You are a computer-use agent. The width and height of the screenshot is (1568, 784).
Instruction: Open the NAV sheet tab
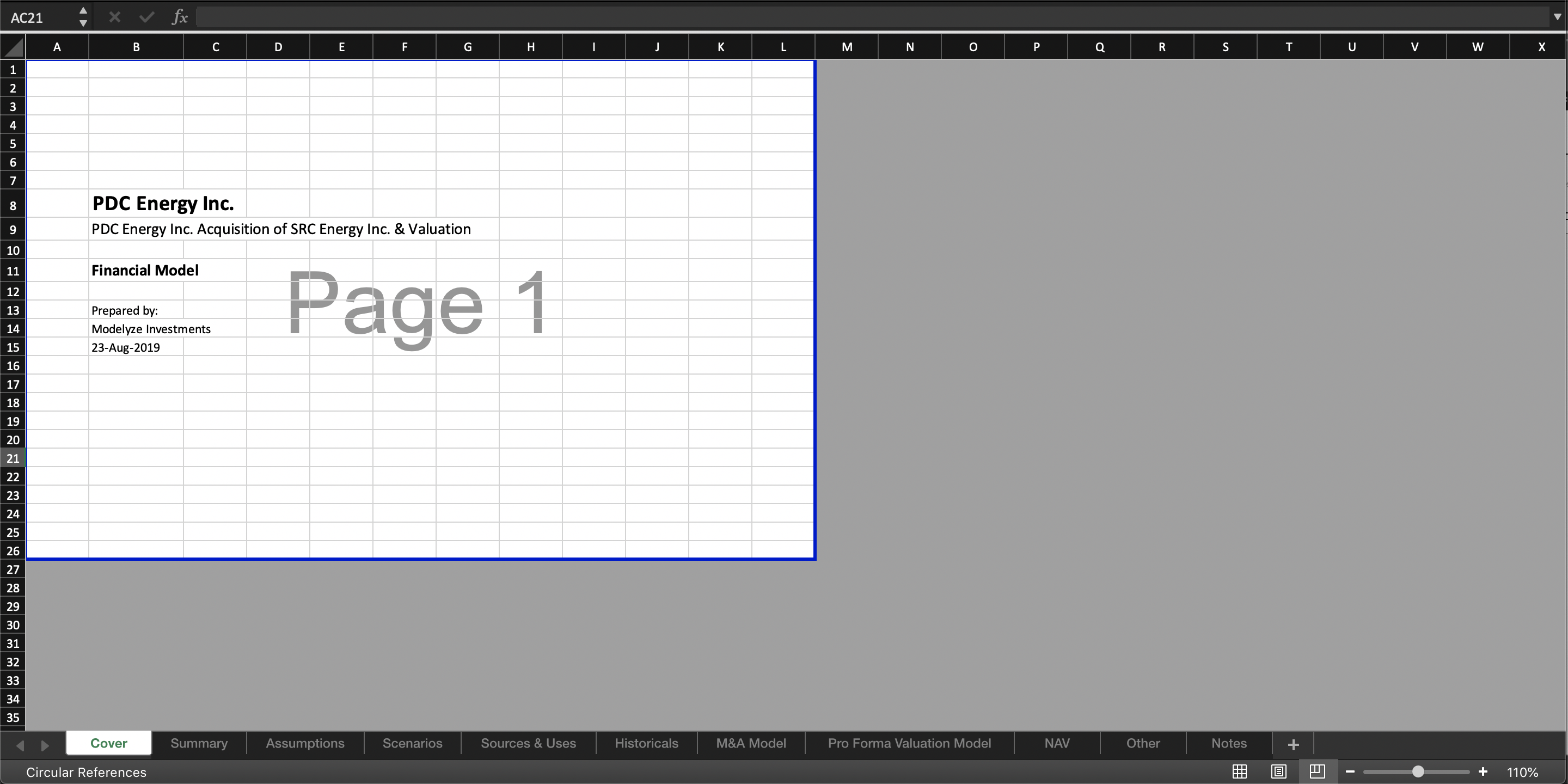point(1057,743)
